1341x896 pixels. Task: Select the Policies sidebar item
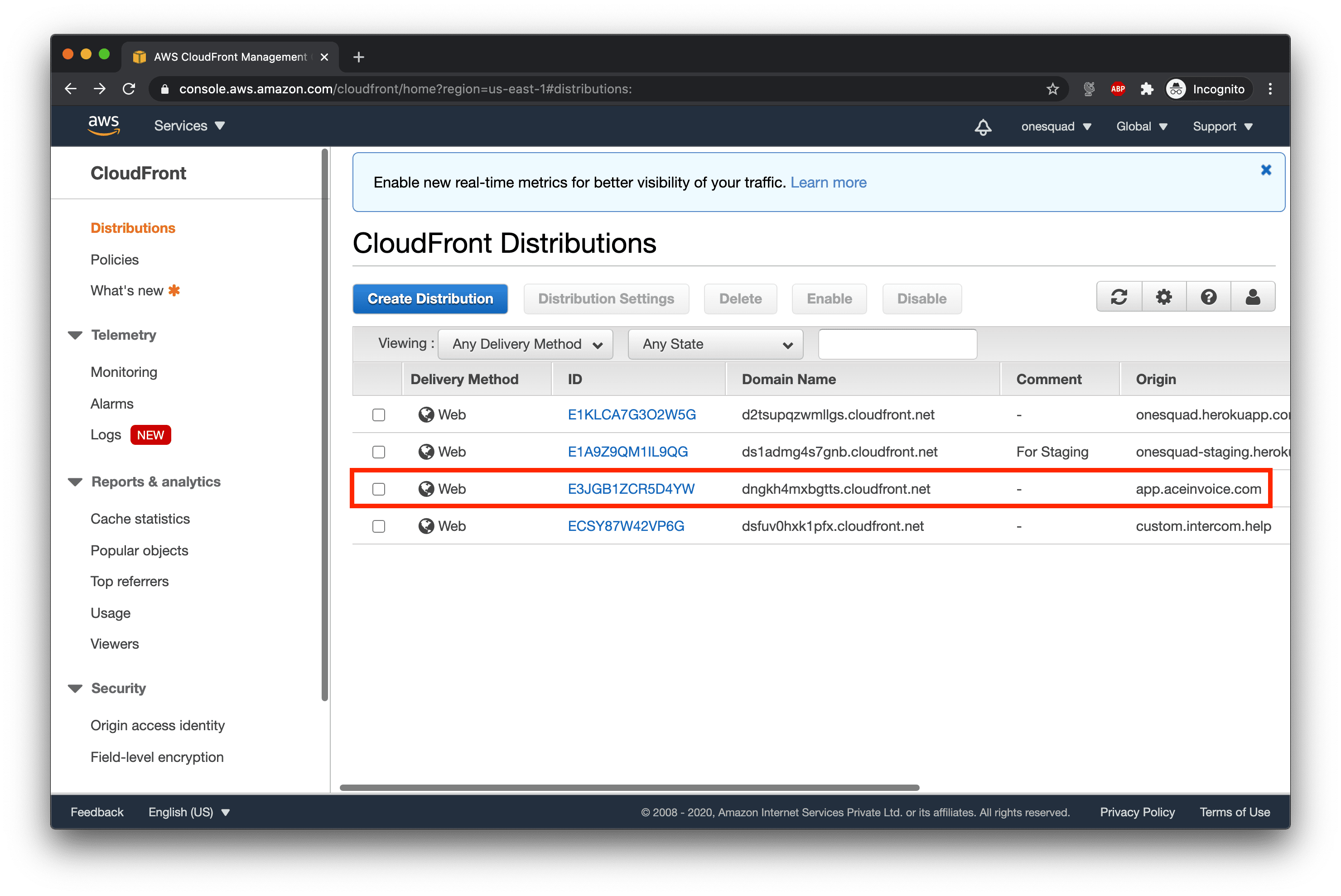pyautogui.click(x=114, y=260)
